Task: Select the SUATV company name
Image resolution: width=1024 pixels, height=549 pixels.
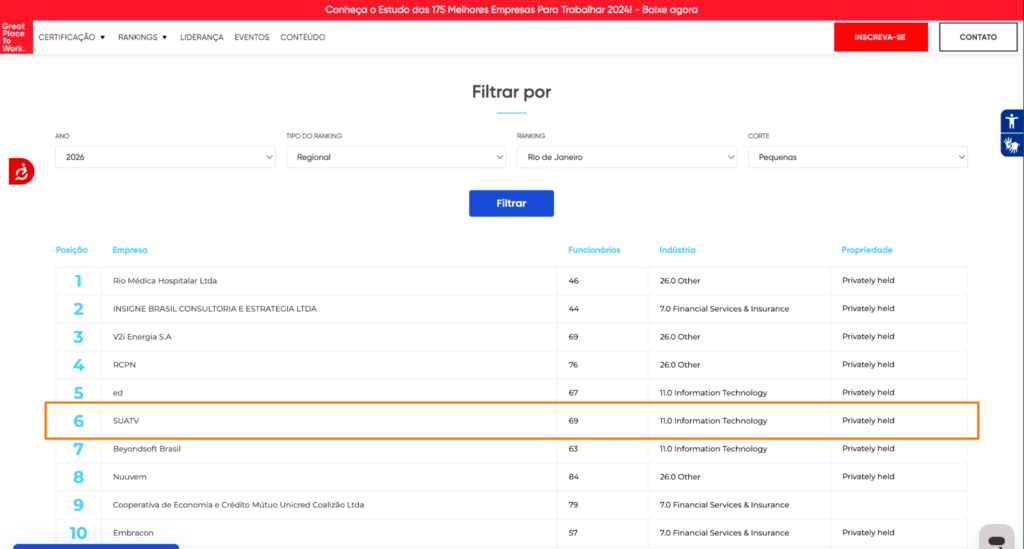Action: point(126,421)
